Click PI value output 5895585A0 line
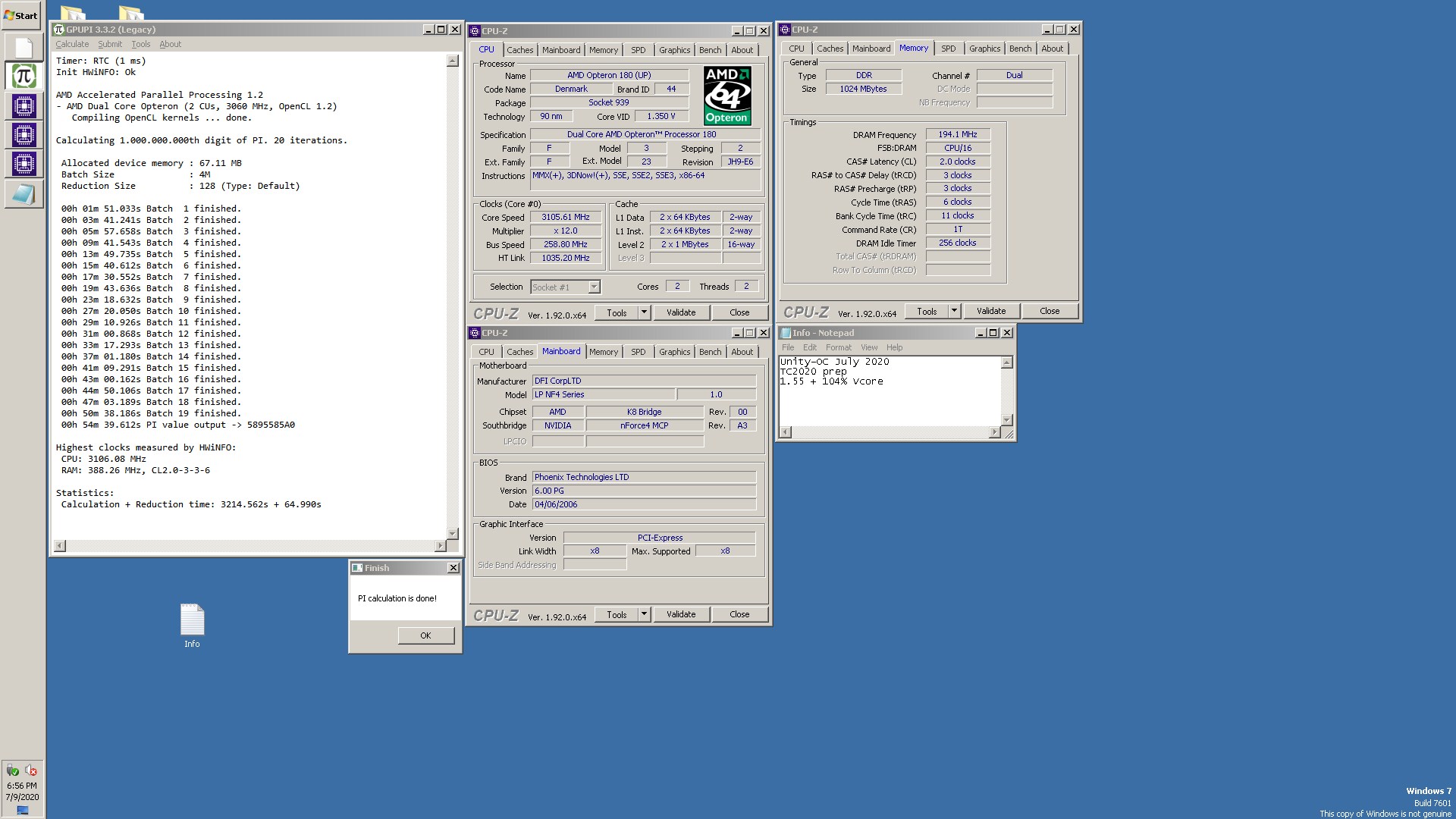The image size is (1456, 819). pyautogui.click(x=177, y=425)
